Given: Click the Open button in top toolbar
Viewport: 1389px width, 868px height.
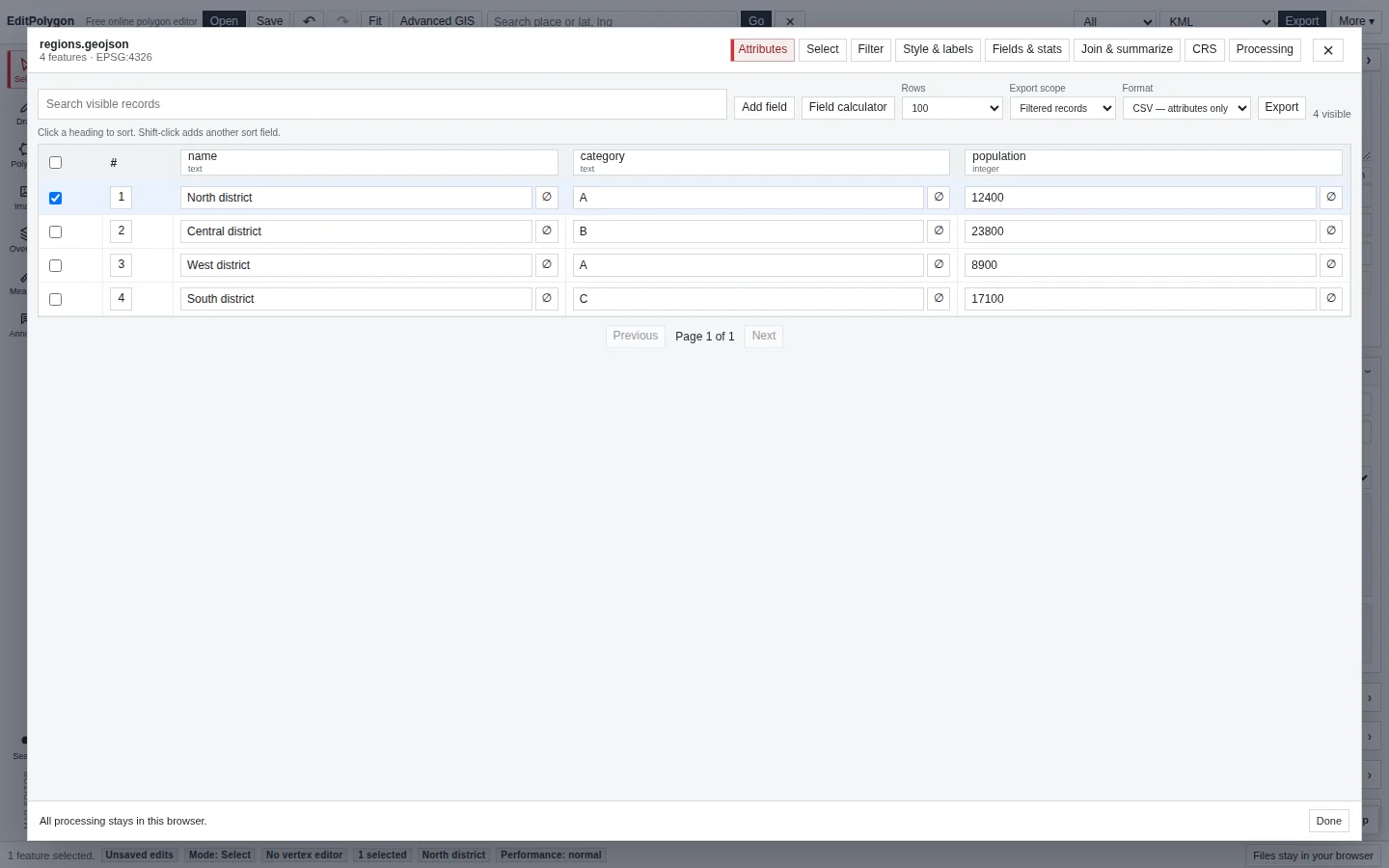Looking at the screenshot, I should [x=224, y=20].
